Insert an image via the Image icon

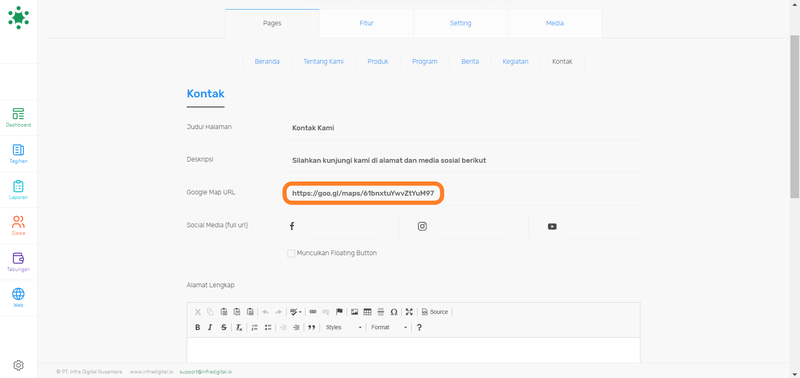(355, 312)
